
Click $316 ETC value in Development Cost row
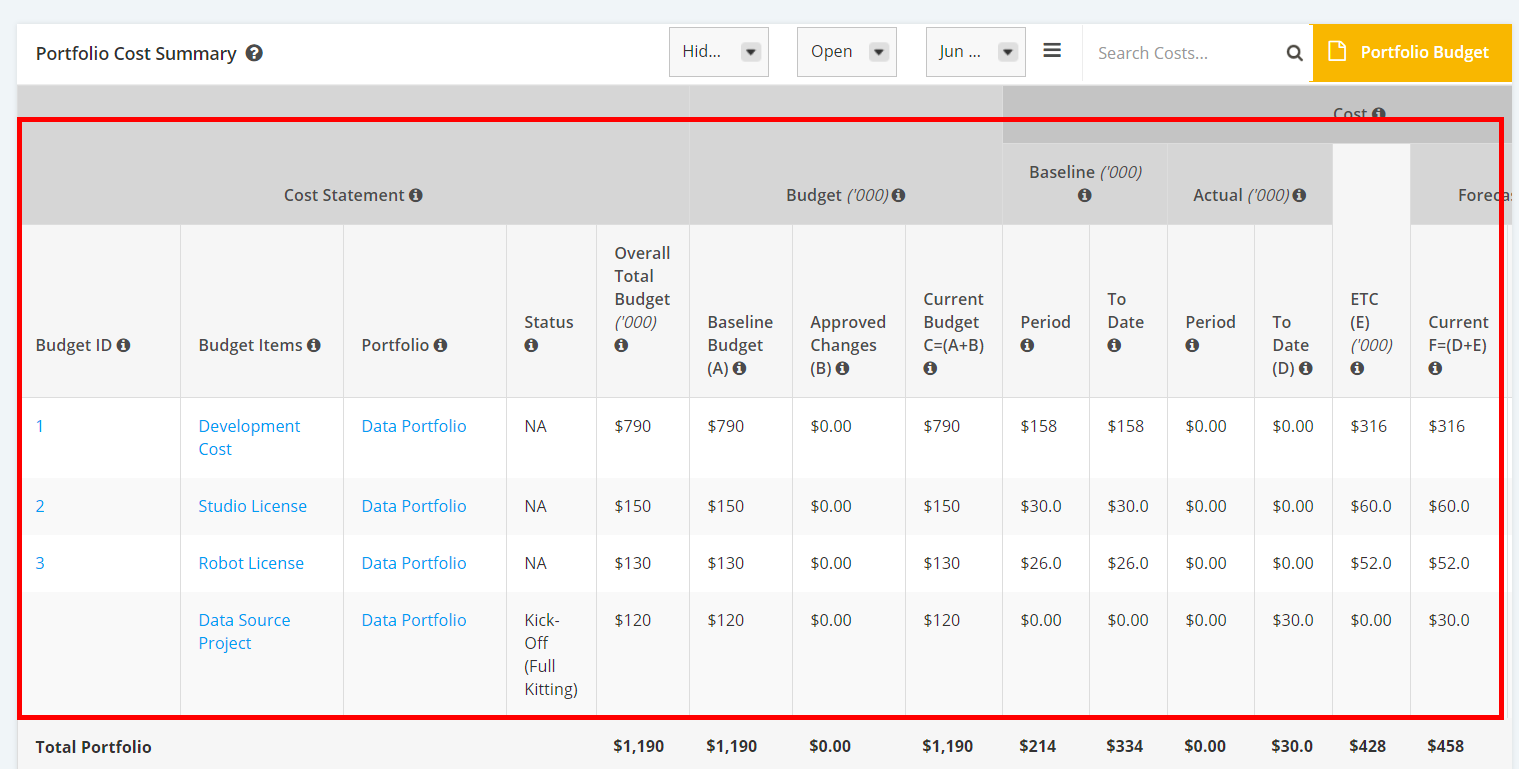(x=1369, y=426)
